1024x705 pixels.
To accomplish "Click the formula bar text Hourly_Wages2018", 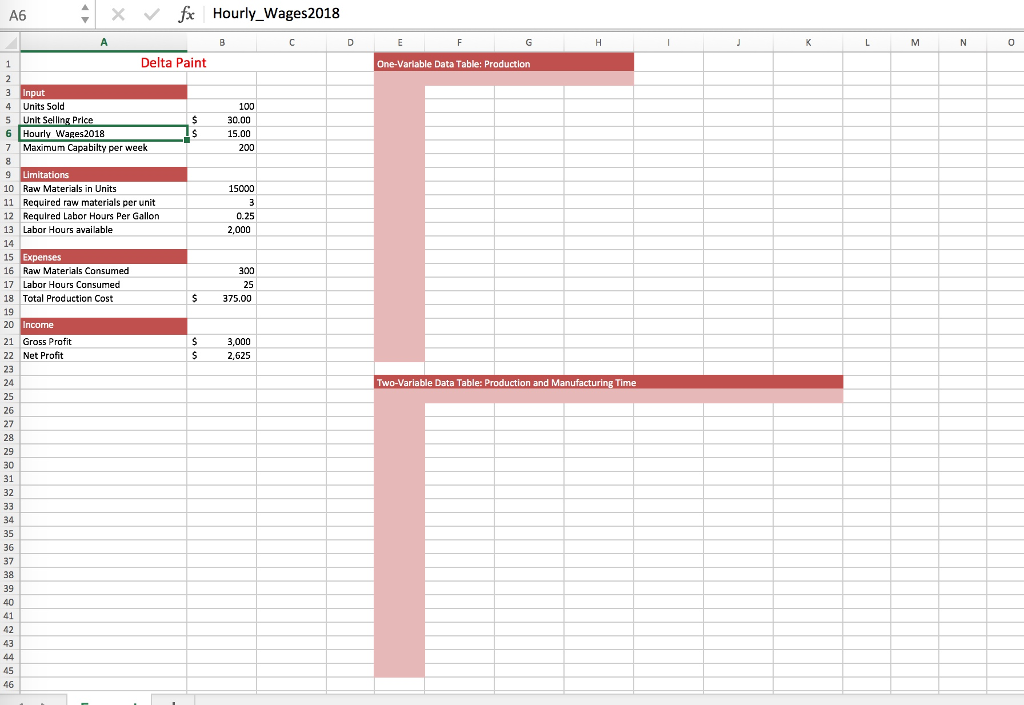I will pyautogui.click(x=276, y=14).
